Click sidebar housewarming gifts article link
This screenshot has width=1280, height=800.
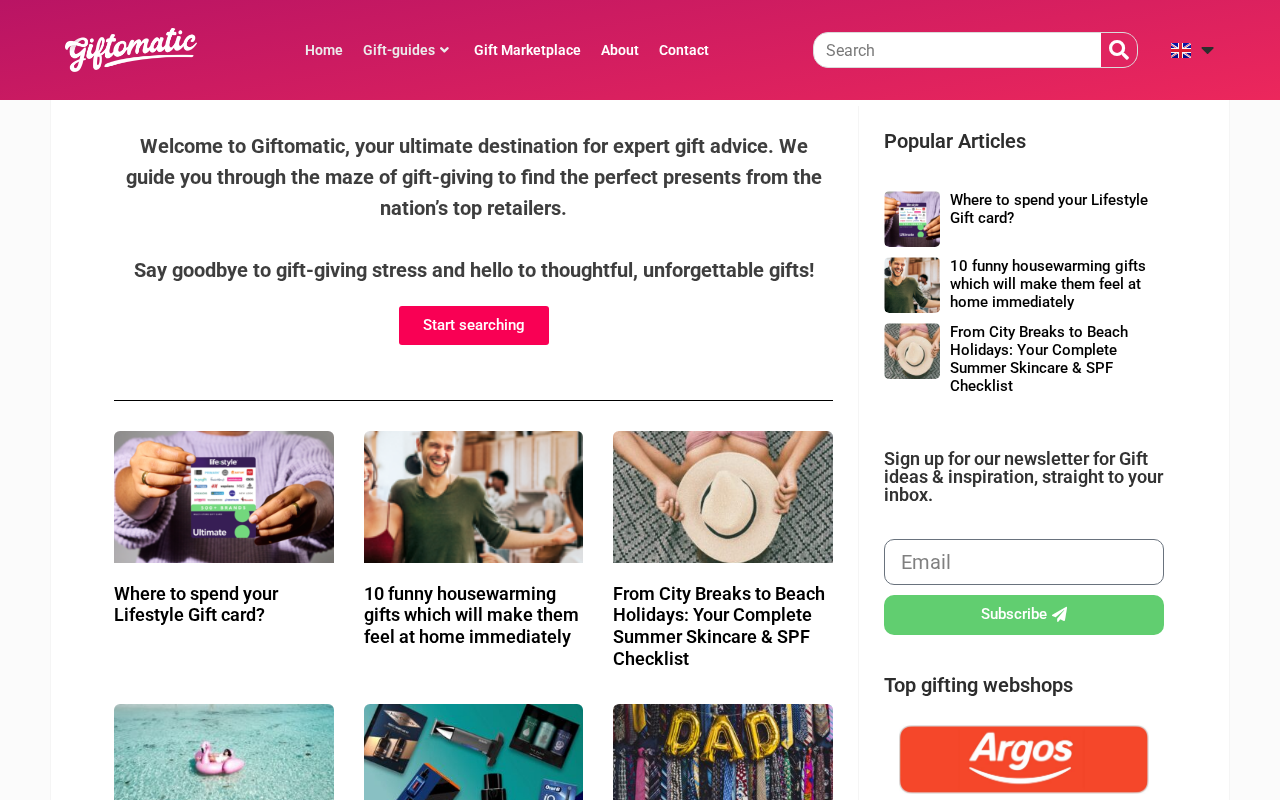pos(1048,284)
